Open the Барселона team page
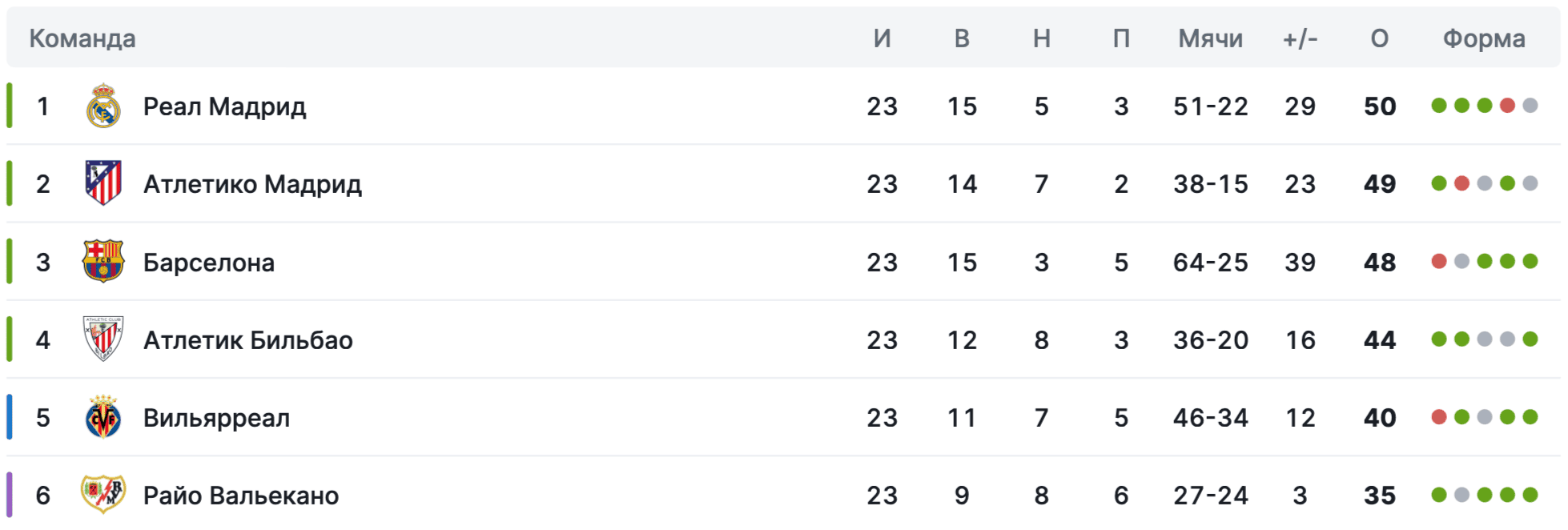1568x530 pixels. click(x=208, y=263)
